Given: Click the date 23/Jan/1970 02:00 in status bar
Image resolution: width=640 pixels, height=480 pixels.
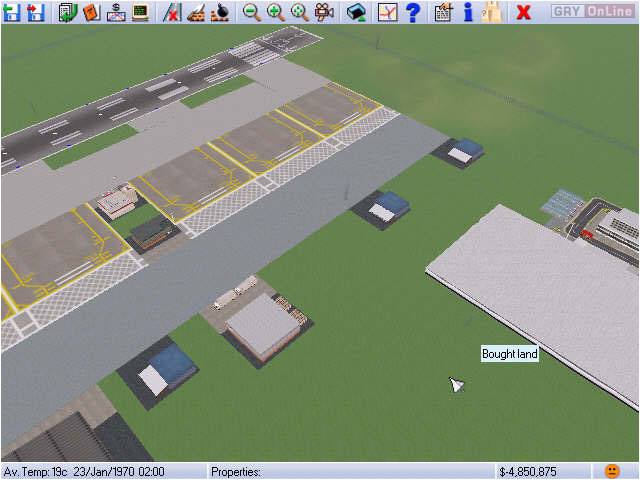Looking at the screenshot, I should 120,472.
